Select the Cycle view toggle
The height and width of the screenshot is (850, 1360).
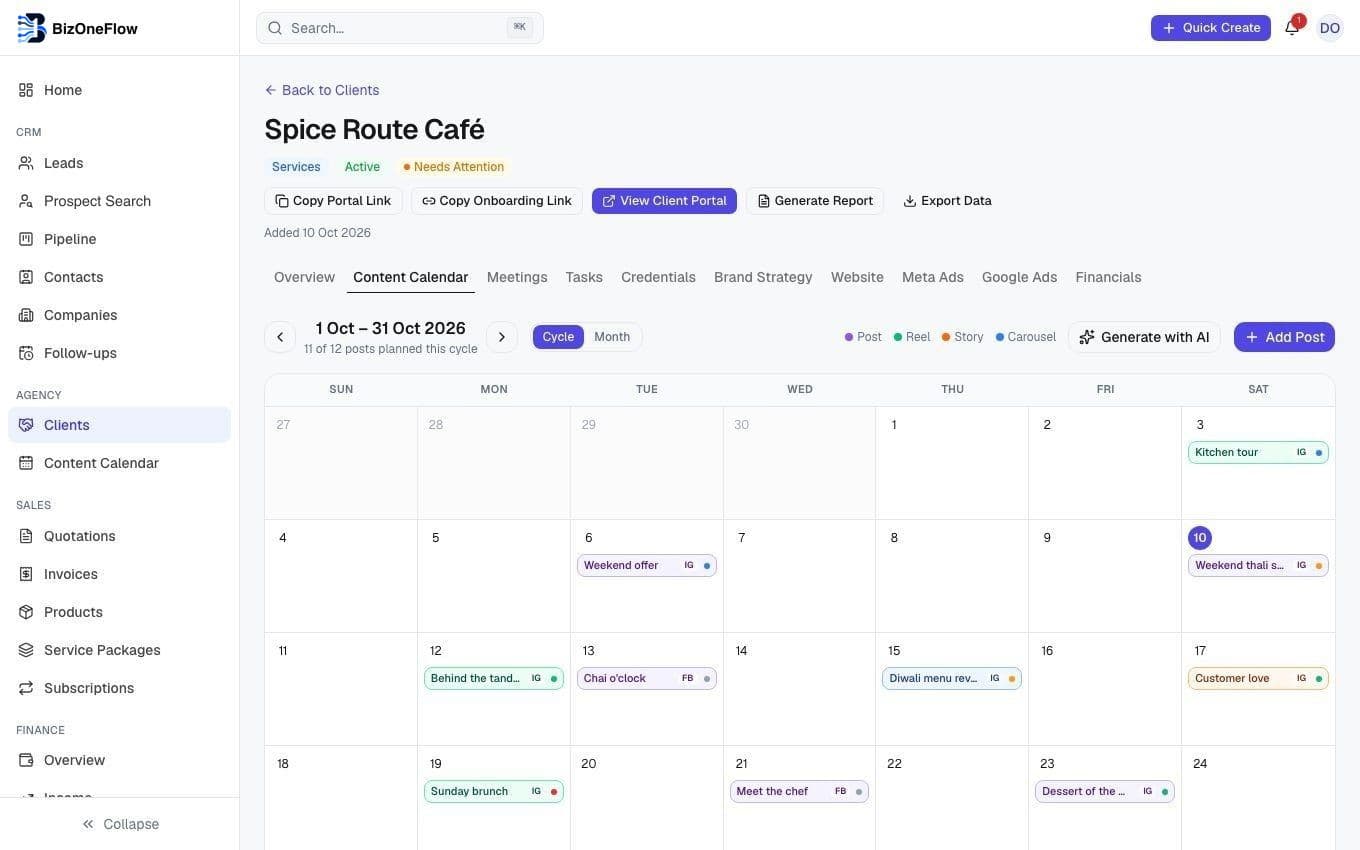558,337
